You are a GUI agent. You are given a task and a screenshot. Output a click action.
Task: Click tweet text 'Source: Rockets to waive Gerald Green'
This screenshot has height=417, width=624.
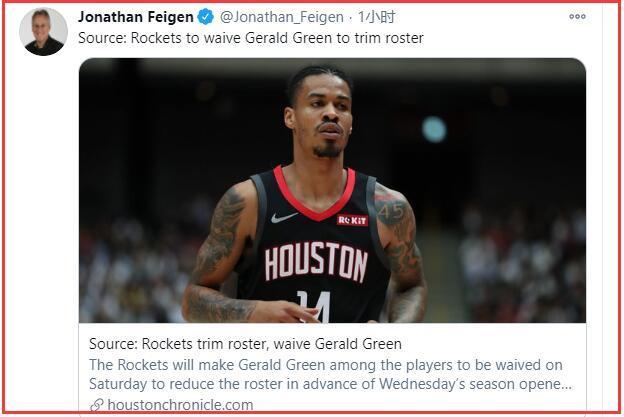[205, 38]
